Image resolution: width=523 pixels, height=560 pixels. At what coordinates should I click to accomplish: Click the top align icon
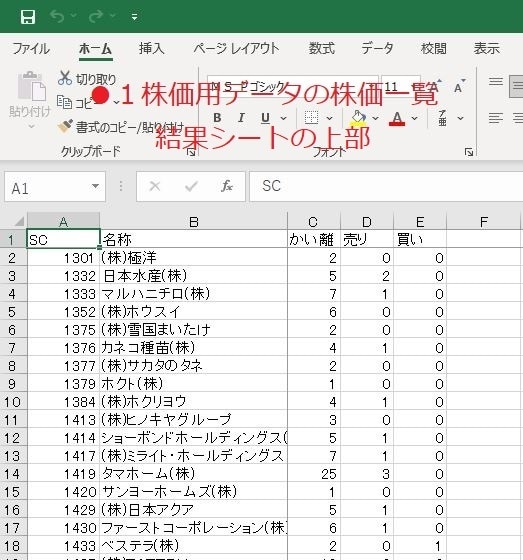(x=496, y=82)
